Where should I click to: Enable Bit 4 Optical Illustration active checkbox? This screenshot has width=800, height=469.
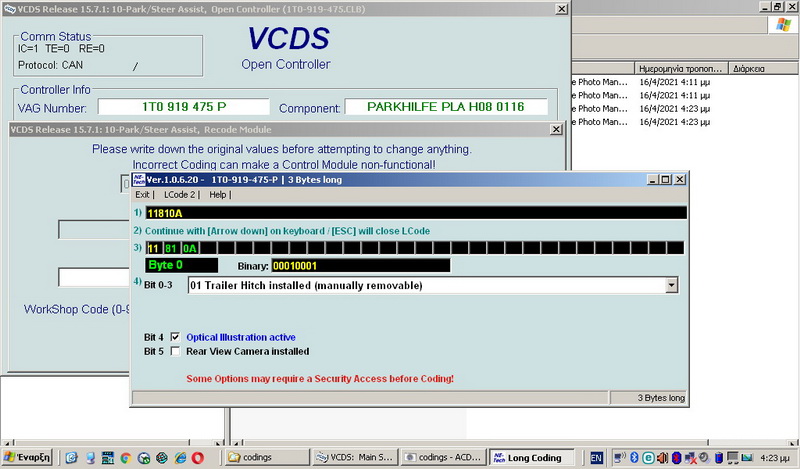175,337
